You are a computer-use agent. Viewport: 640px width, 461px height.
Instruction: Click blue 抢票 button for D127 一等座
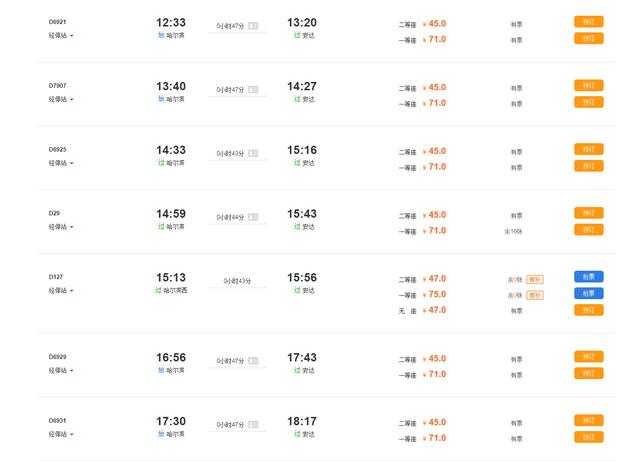tap(588, 294)
